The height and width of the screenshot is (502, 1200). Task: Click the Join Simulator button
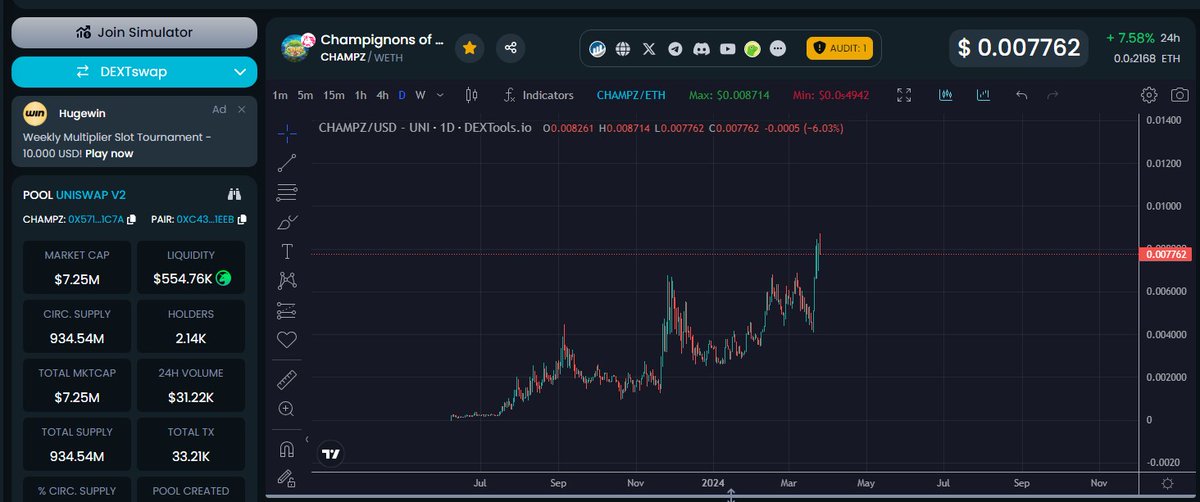tap(134, 32)
